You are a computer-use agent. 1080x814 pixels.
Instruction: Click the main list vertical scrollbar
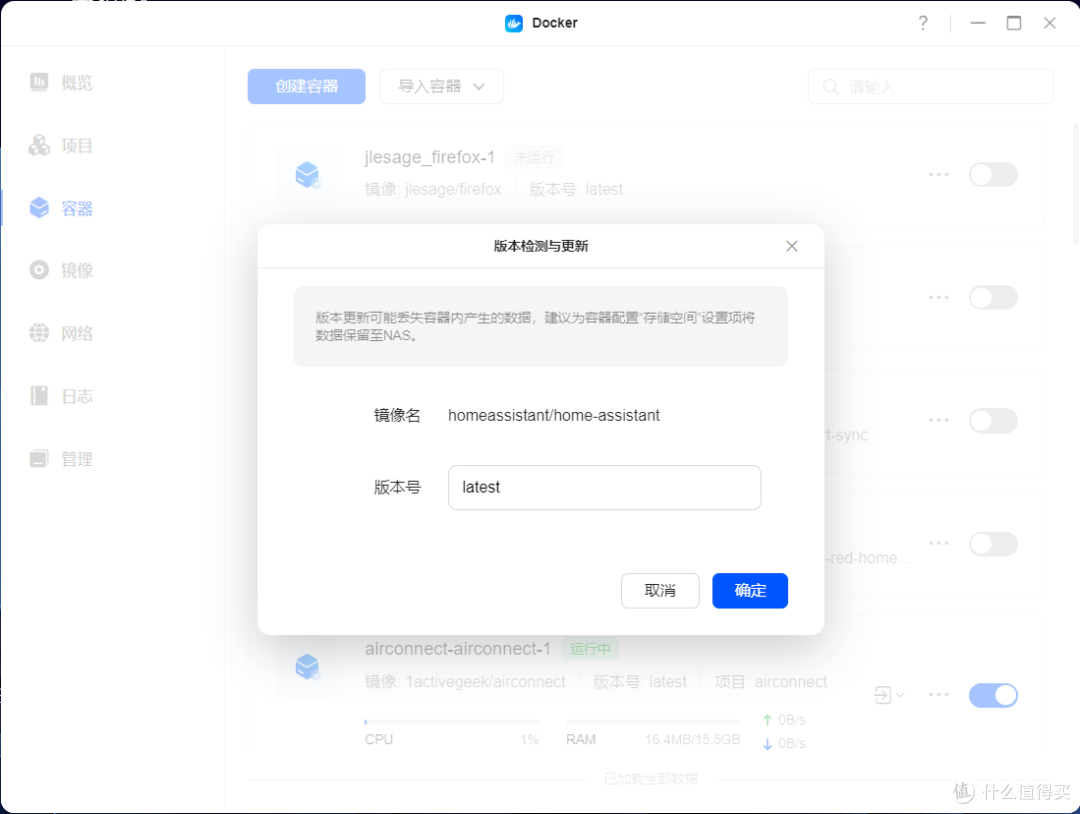1076,182
